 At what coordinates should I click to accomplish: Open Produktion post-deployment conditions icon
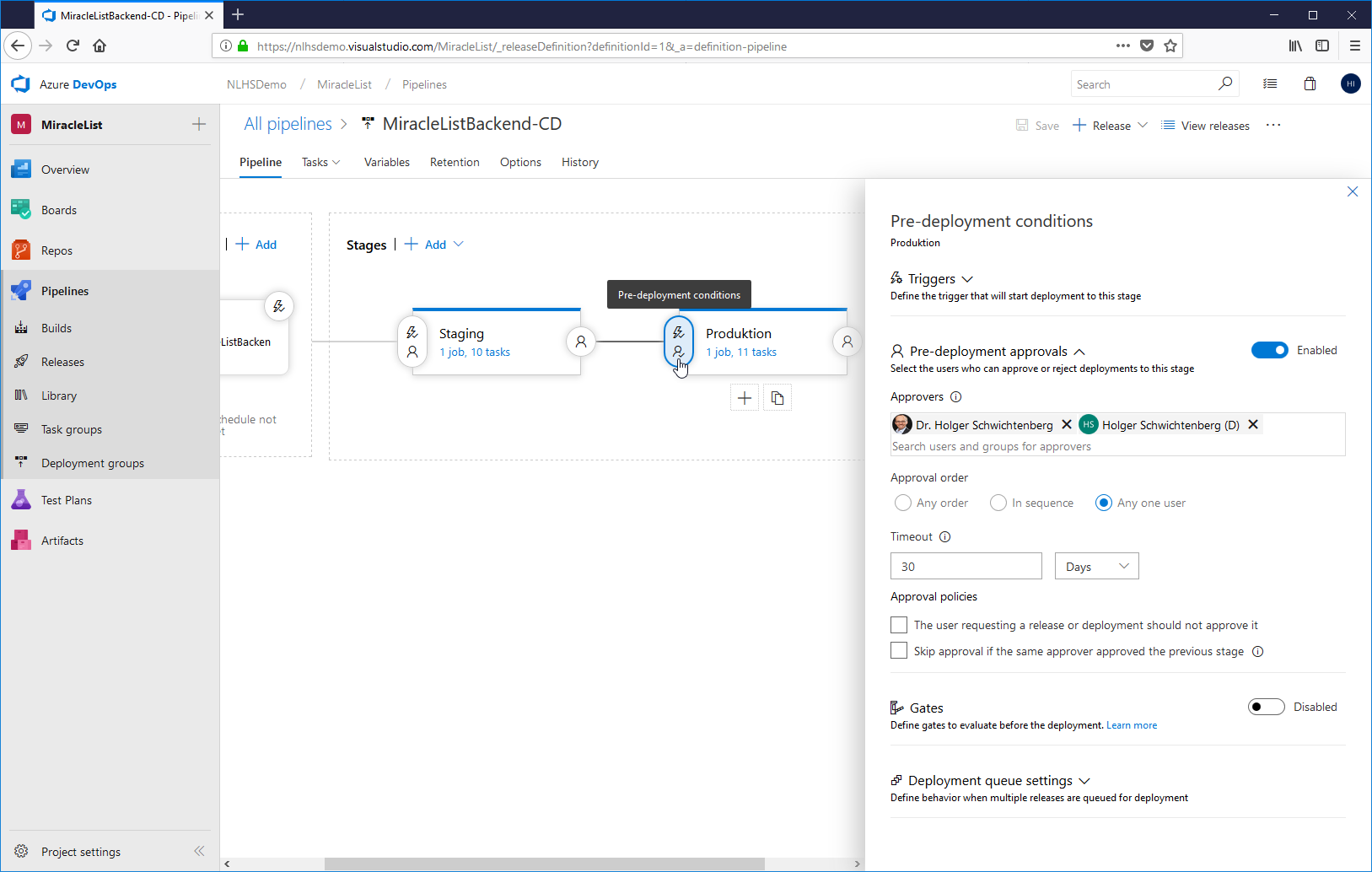tap(847, 342)
